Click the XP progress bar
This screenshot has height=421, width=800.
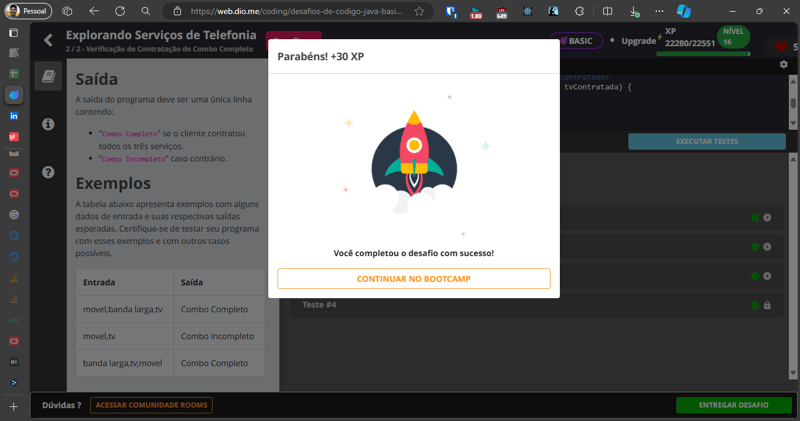click(x=703, y=53)
